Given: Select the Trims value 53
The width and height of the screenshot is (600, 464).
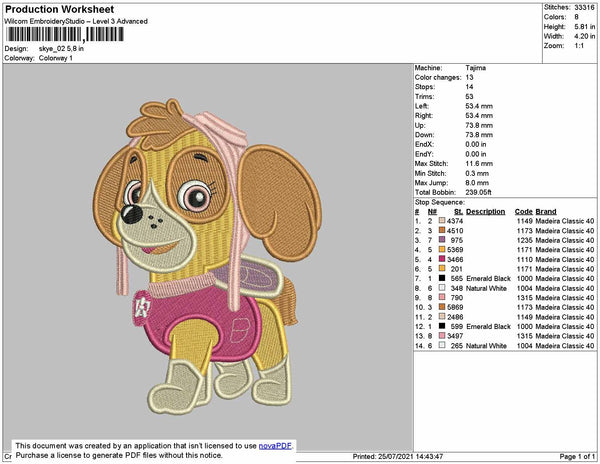Looking at the screenshot, I should tap(470, 96).
